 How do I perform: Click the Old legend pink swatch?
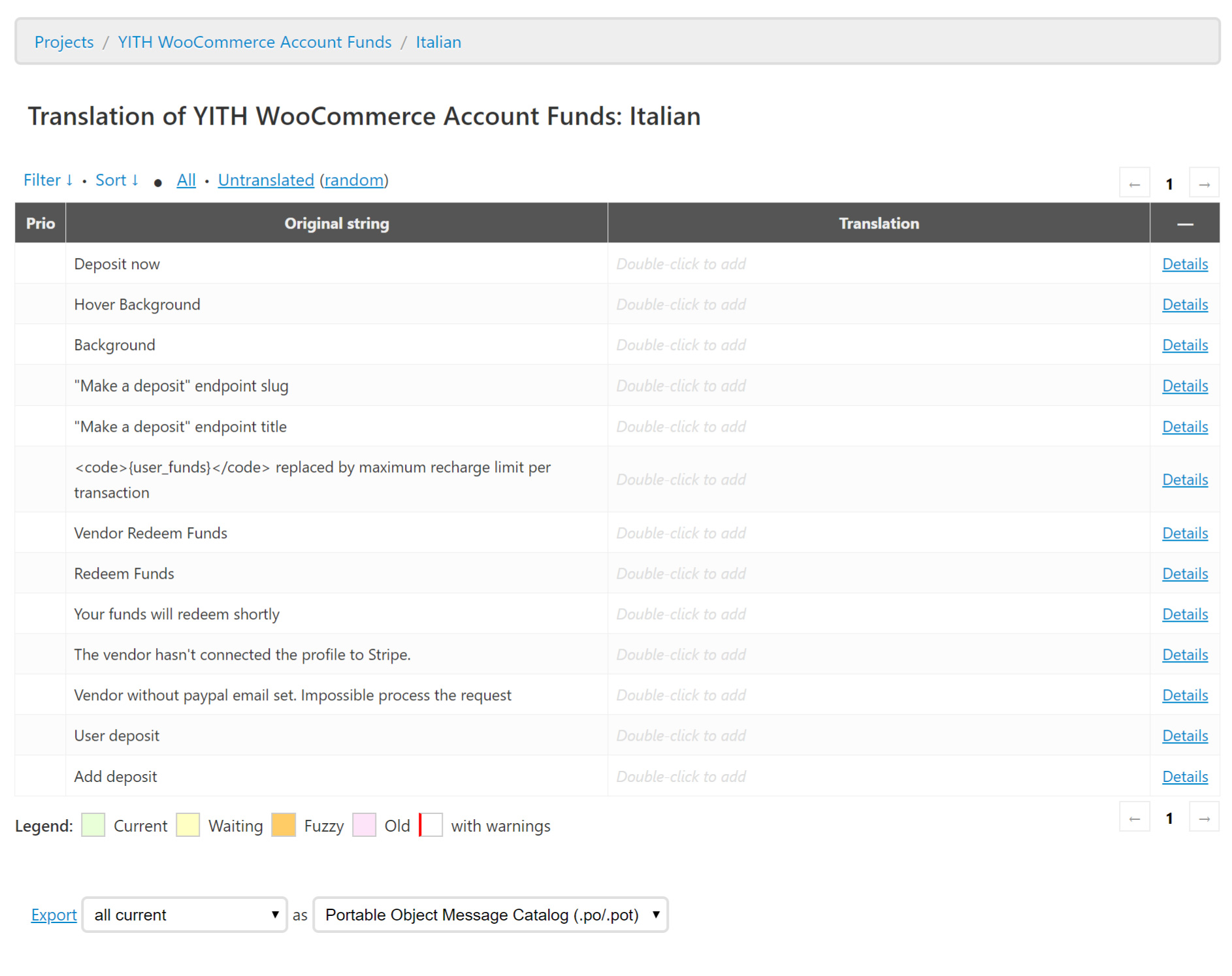364,825
